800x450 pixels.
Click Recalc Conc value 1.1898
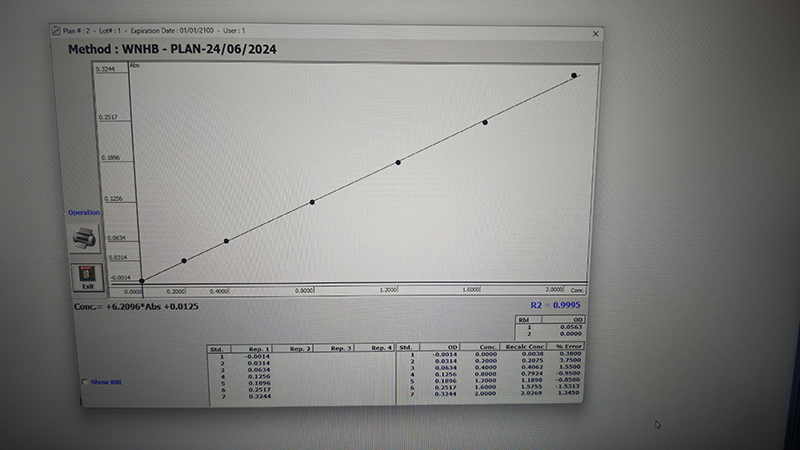click(x=532, y=380)
